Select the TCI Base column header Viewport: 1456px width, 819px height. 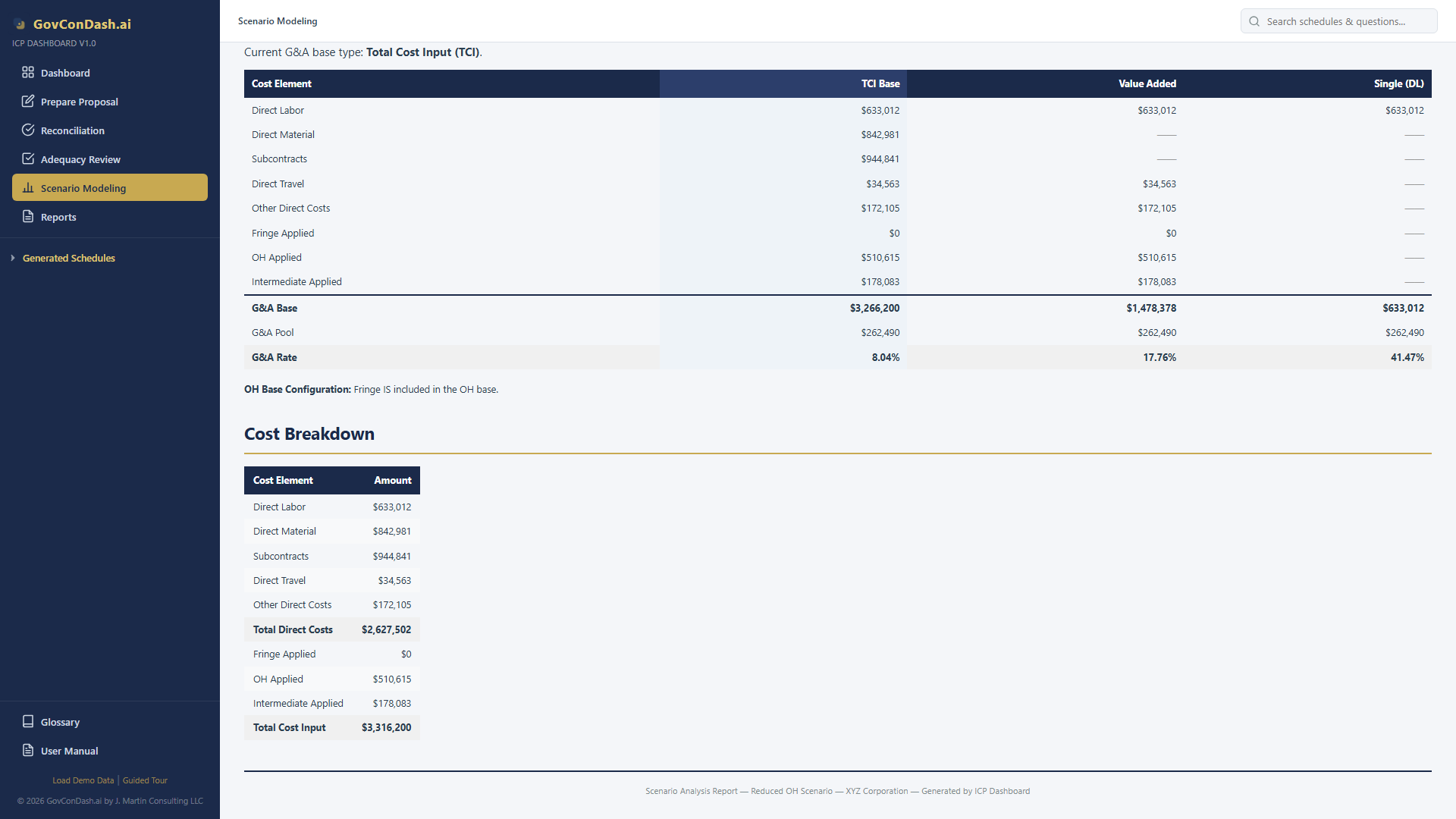coord(880,84)
